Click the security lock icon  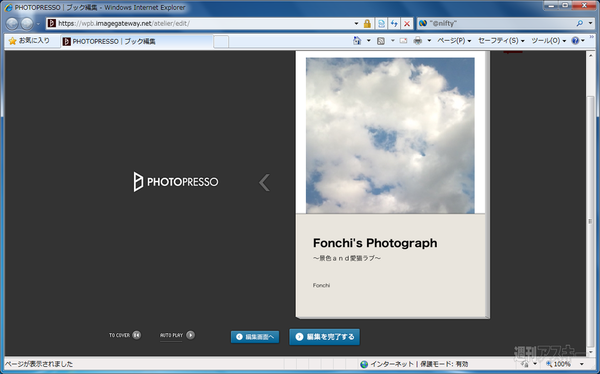click(x=367, y=23)
